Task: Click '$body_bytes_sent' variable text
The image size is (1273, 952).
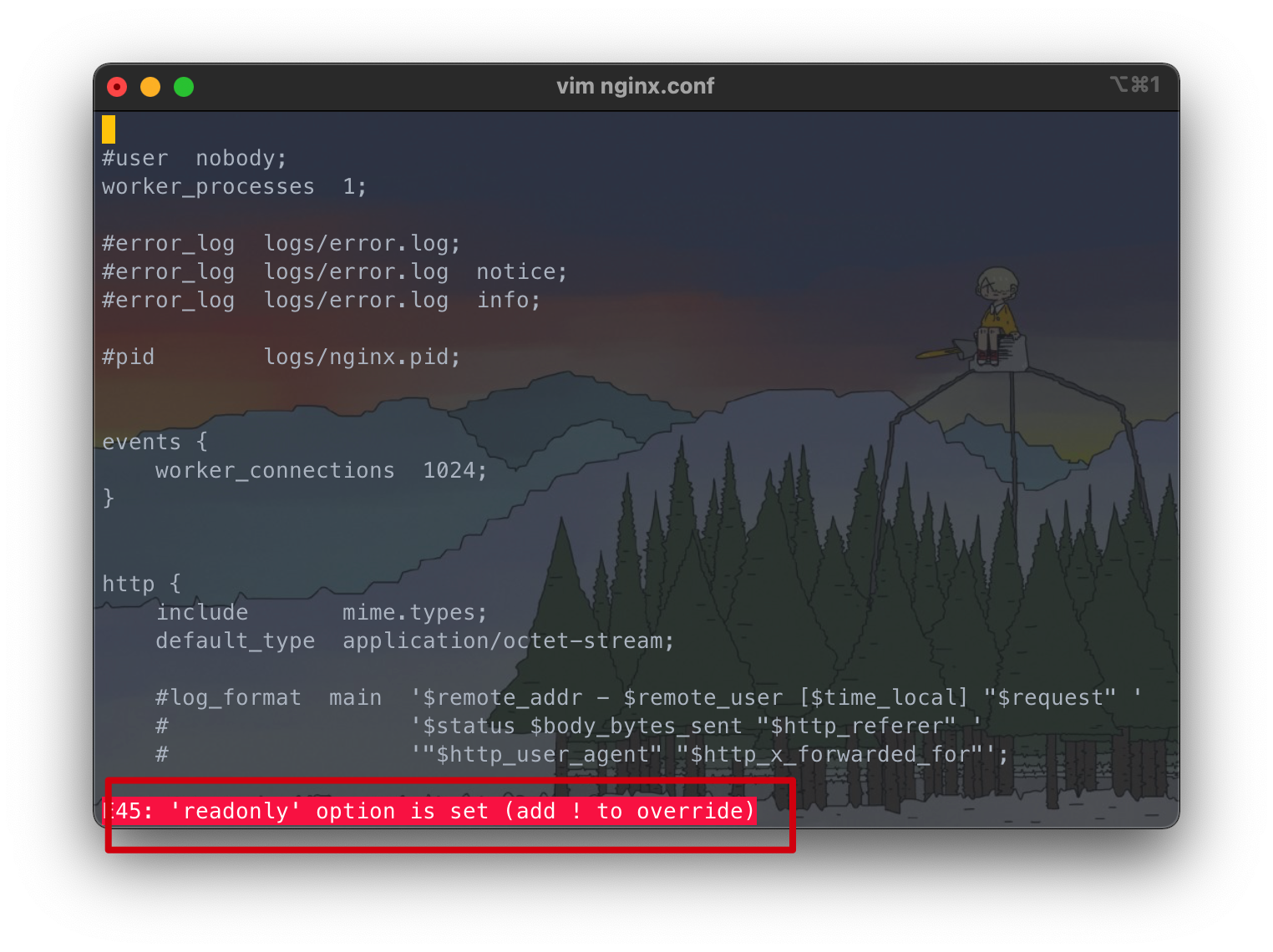Action: [636, 727]
